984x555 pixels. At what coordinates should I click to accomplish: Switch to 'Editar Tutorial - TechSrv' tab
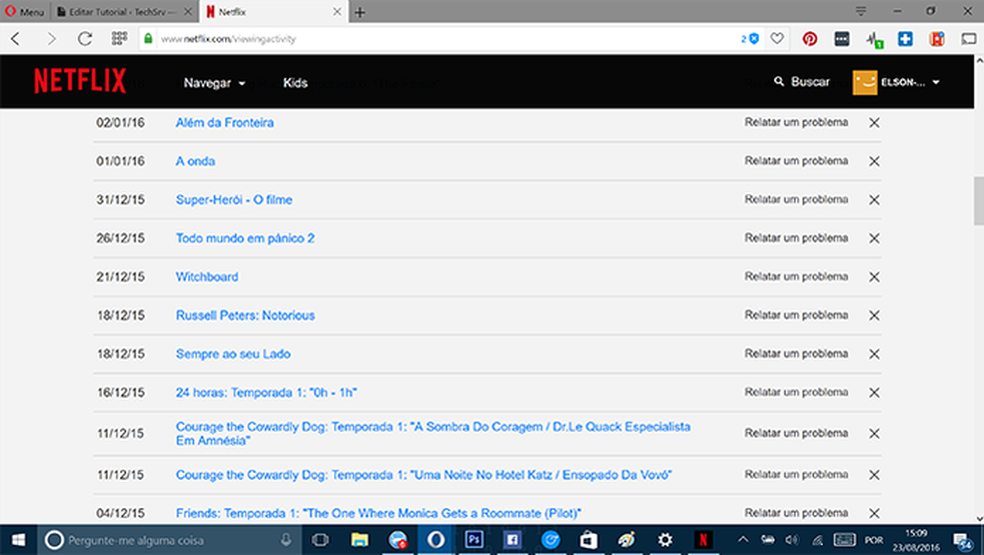coord(124,11)
